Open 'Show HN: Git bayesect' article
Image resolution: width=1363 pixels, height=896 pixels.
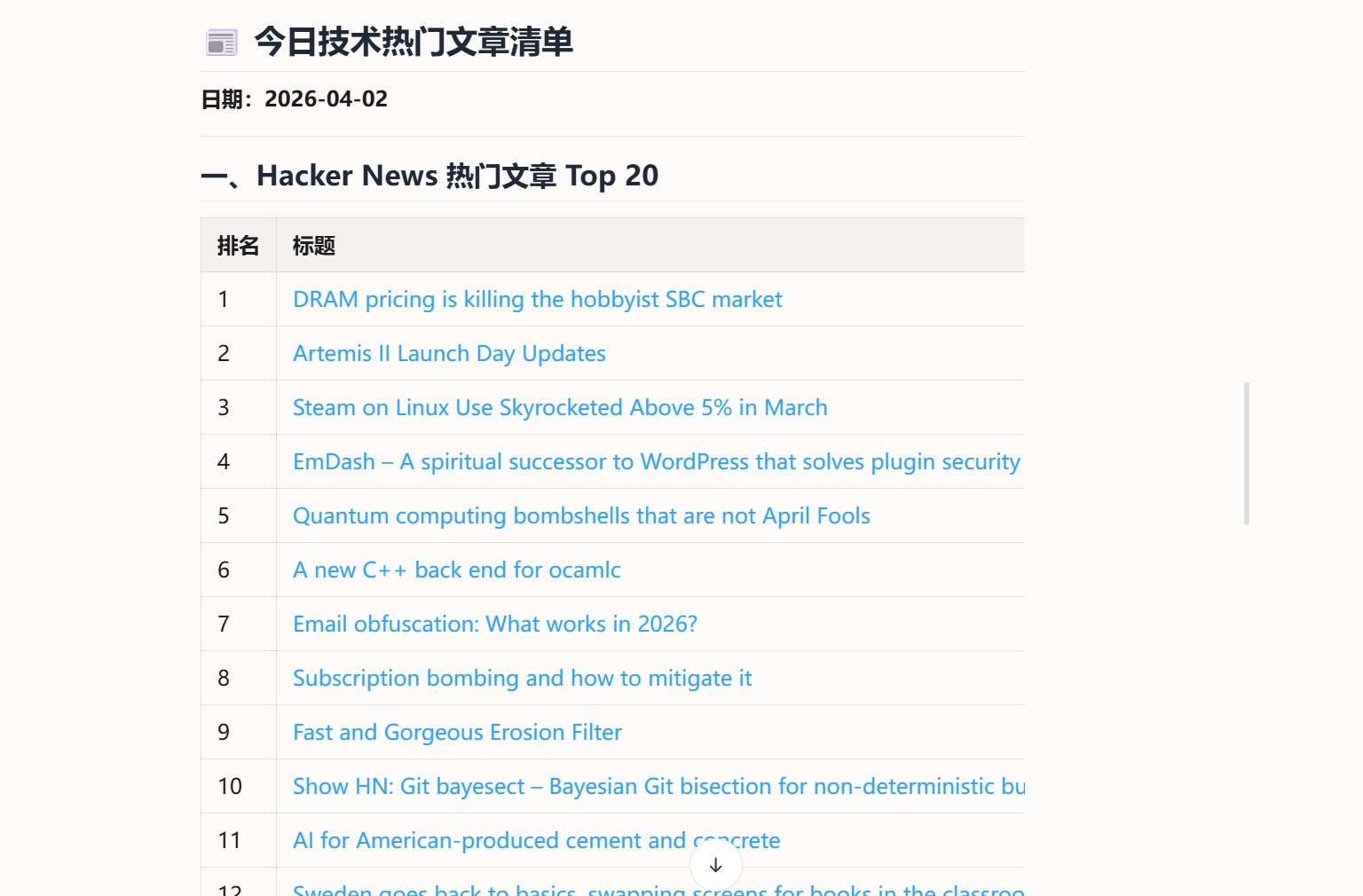tap(658, 787)
